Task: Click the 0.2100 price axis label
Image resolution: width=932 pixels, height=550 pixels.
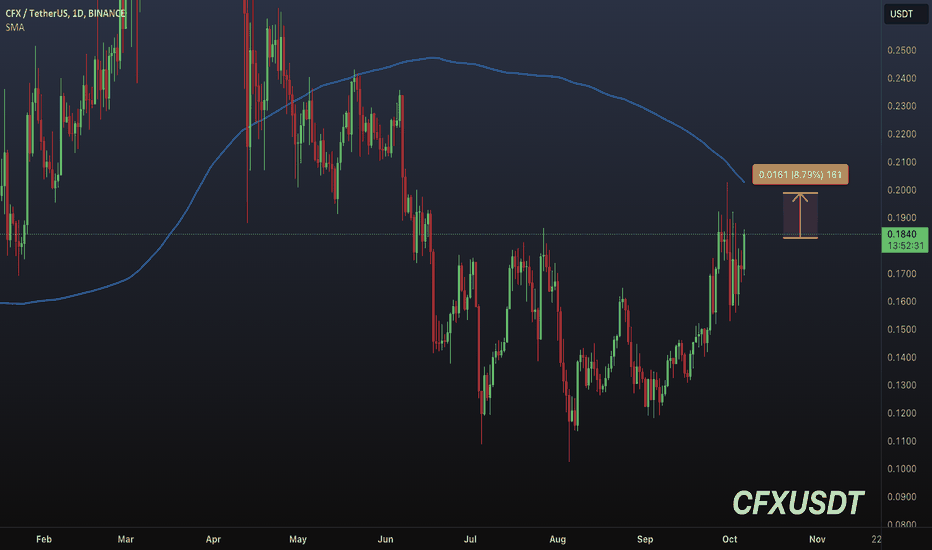Action: 902,162
